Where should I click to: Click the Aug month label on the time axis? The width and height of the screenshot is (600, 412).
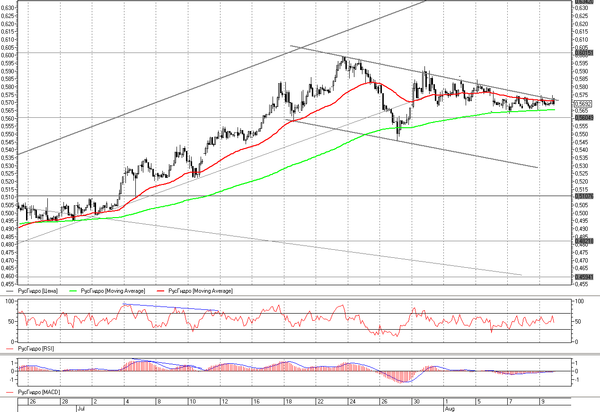450,409
